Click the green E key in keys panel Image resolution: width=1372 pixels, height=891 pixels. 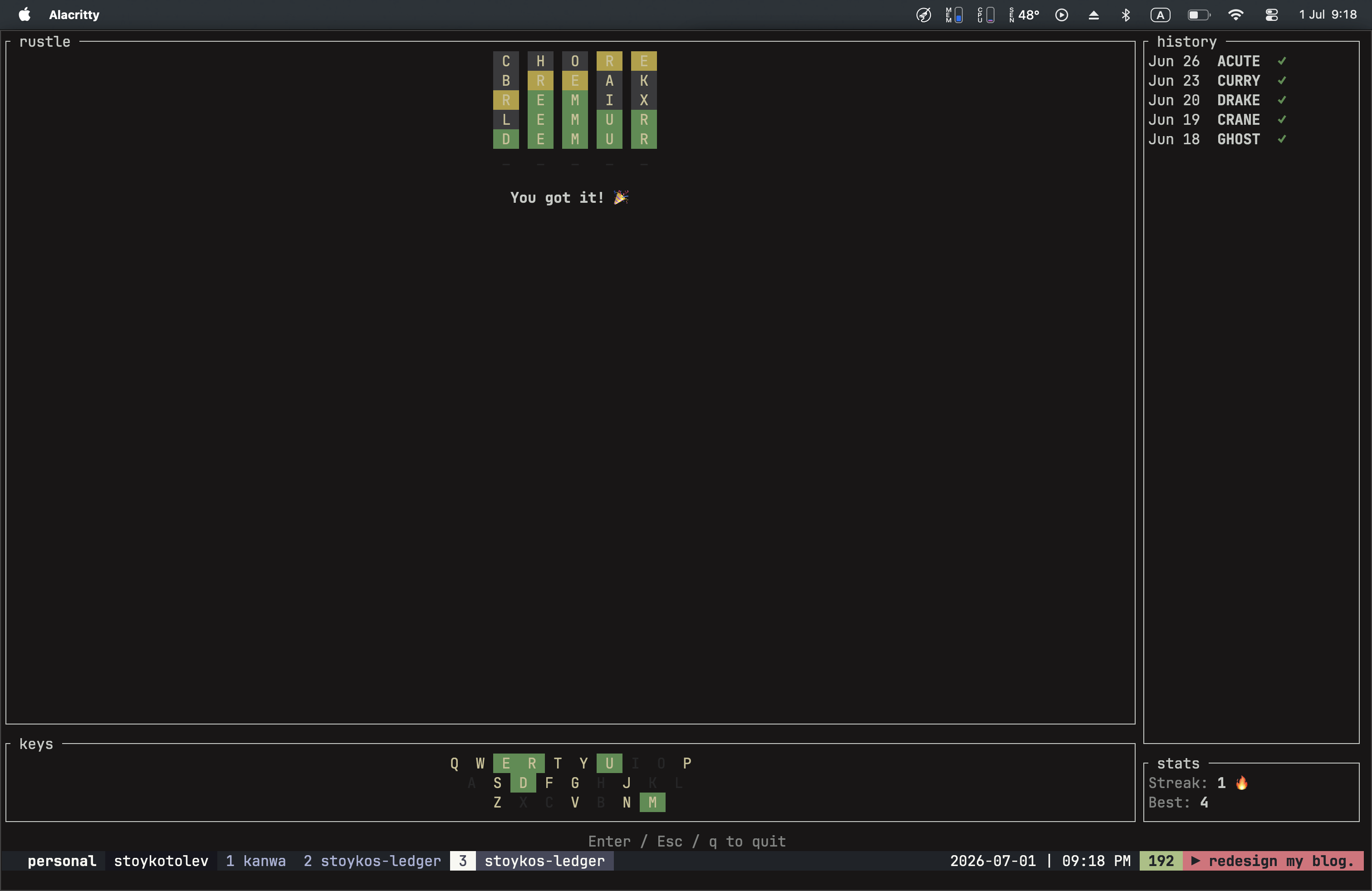click(505, 763)
